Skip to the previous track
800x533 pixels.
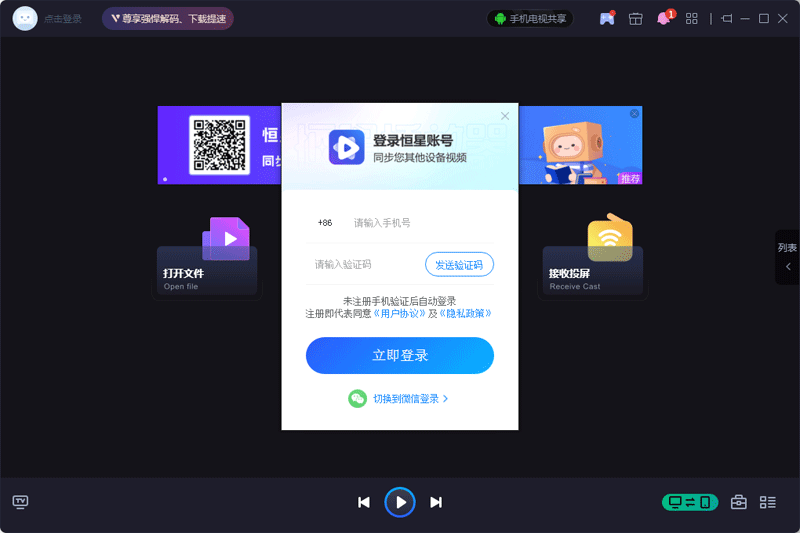pos(364,502)
